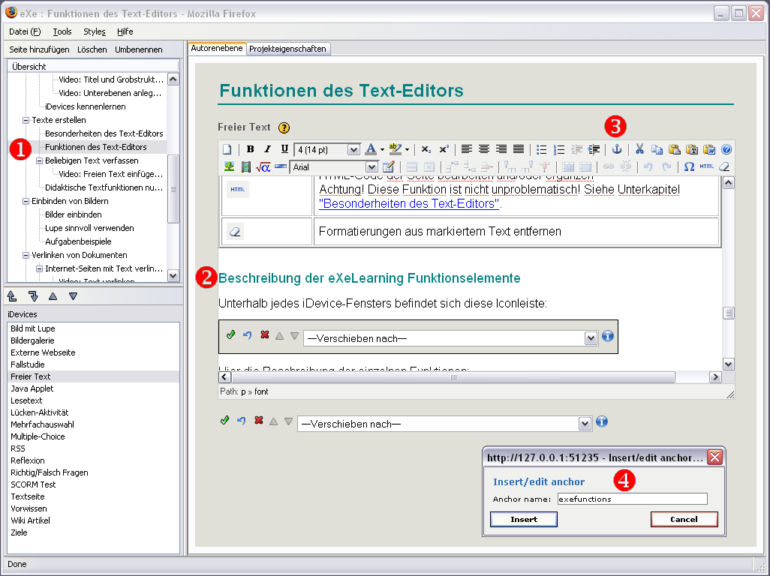This screenshot has width=770, height=576.
Task: Apply subscript formatting
Action: click(426, 149)
